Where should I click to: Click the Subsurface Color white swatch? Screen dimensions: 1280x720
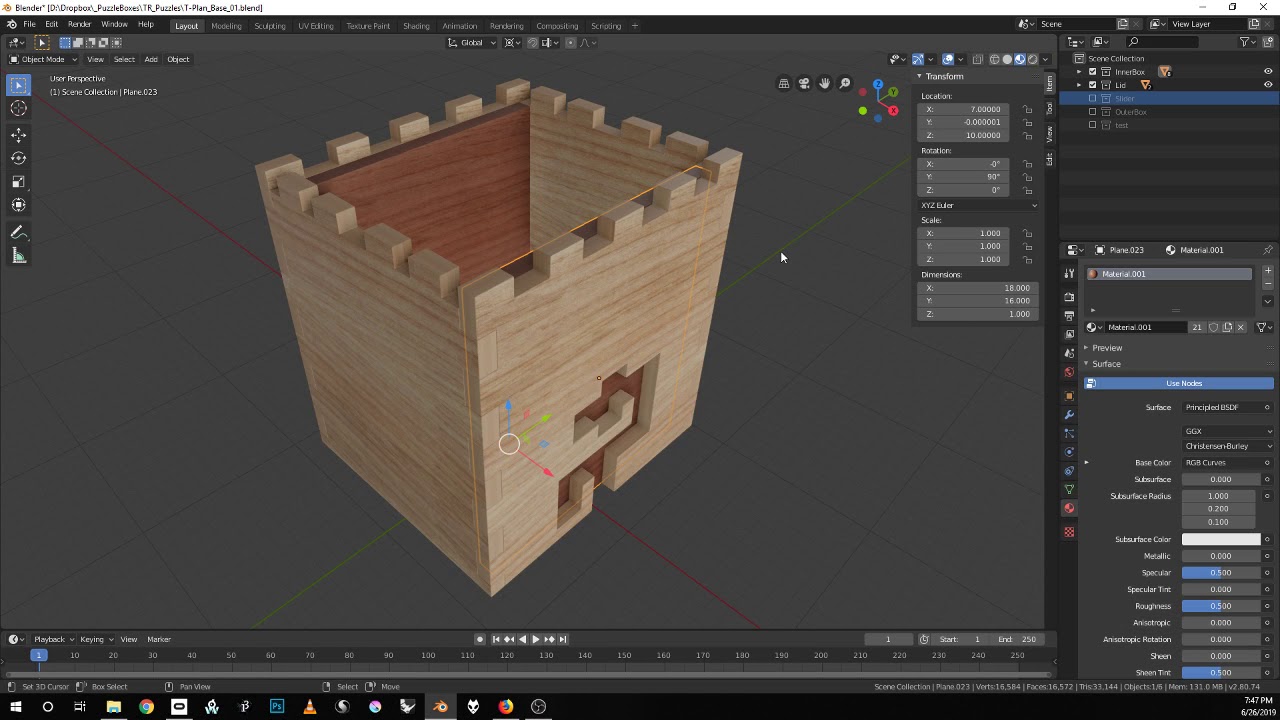click(1221, 540)
